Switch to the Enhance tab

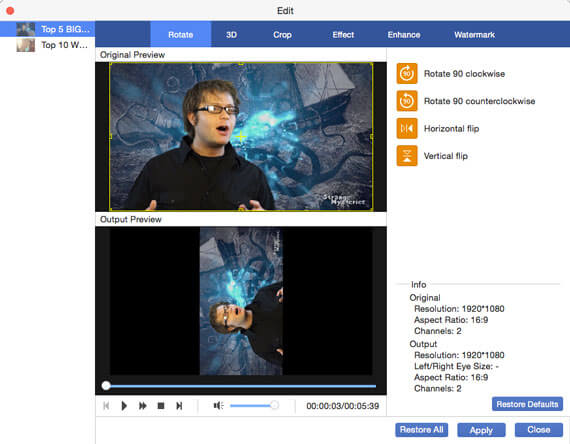(x=404, y=35)
